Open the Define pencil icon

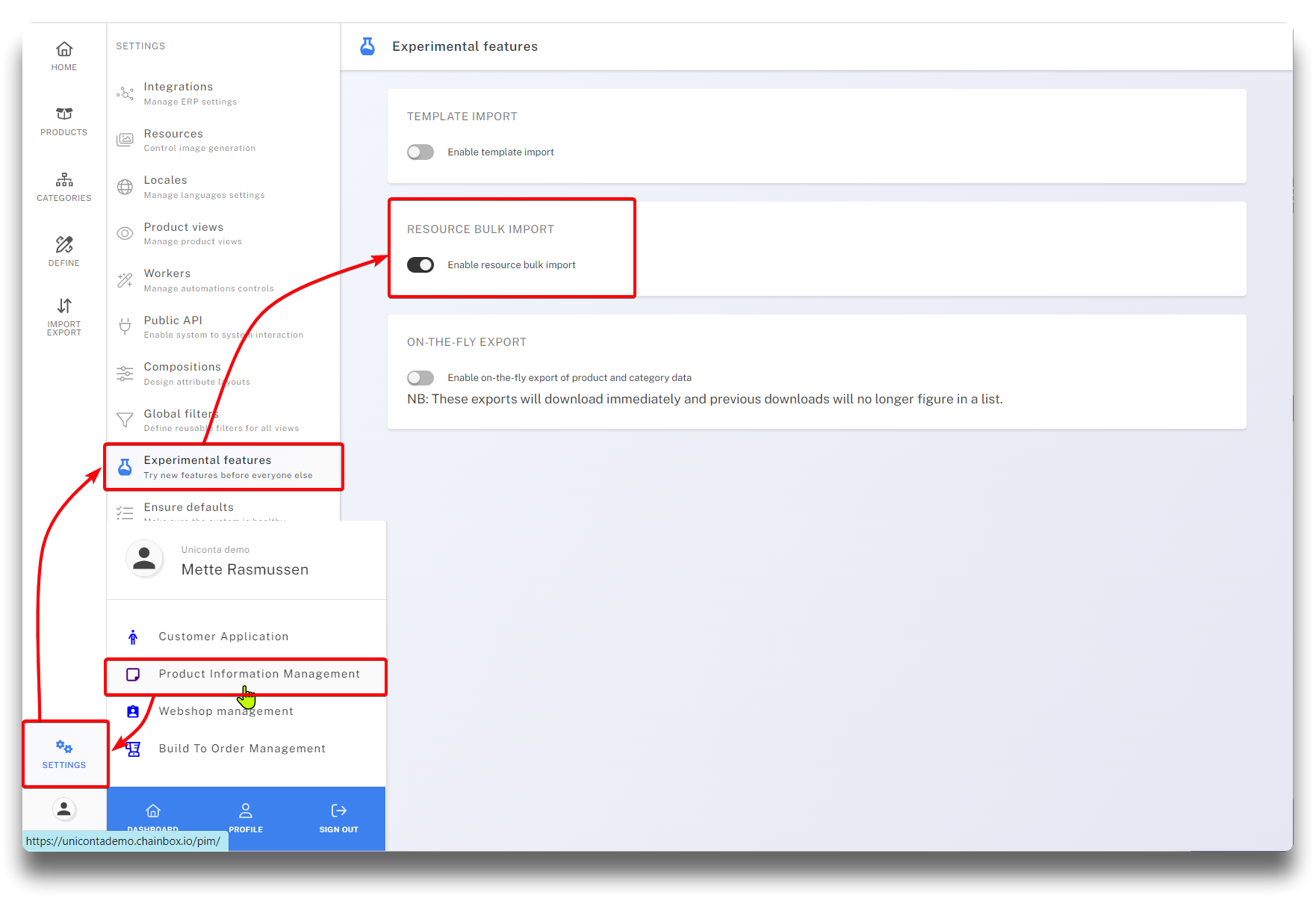pos(64,245)
